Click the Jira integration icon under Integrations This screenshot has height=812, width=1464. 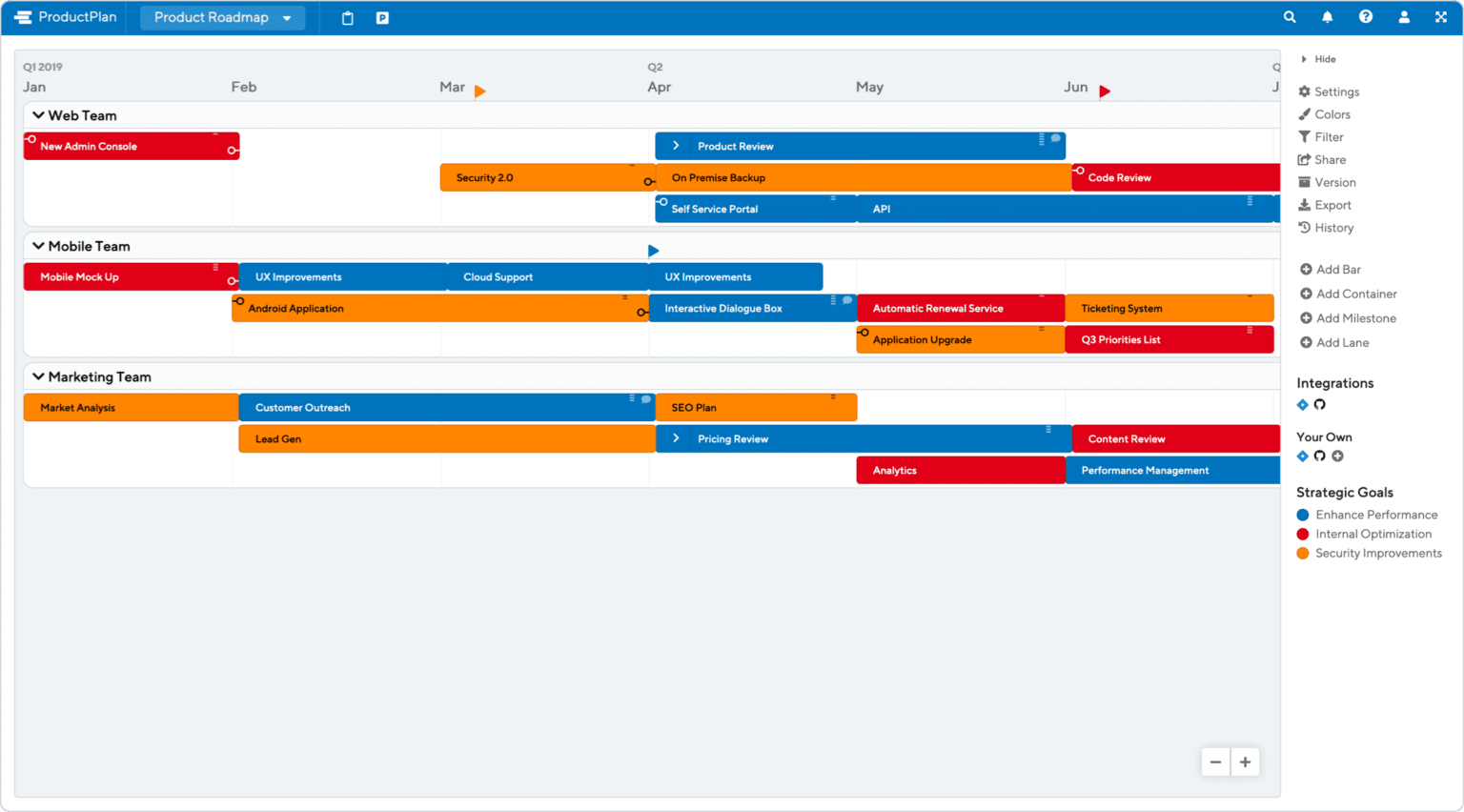coord(1302,404)
